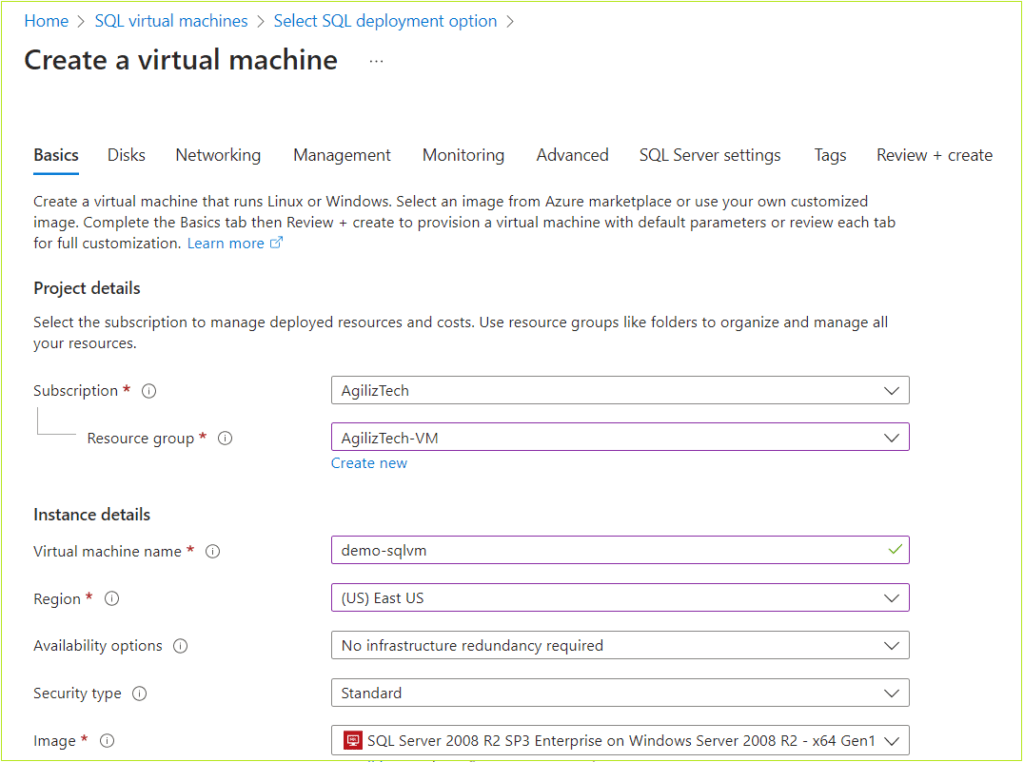This screenshot has width=1024, height=762.
Task: Expand the Image selection dropdown
Action: pyautogui.click(x=891, y=740)
